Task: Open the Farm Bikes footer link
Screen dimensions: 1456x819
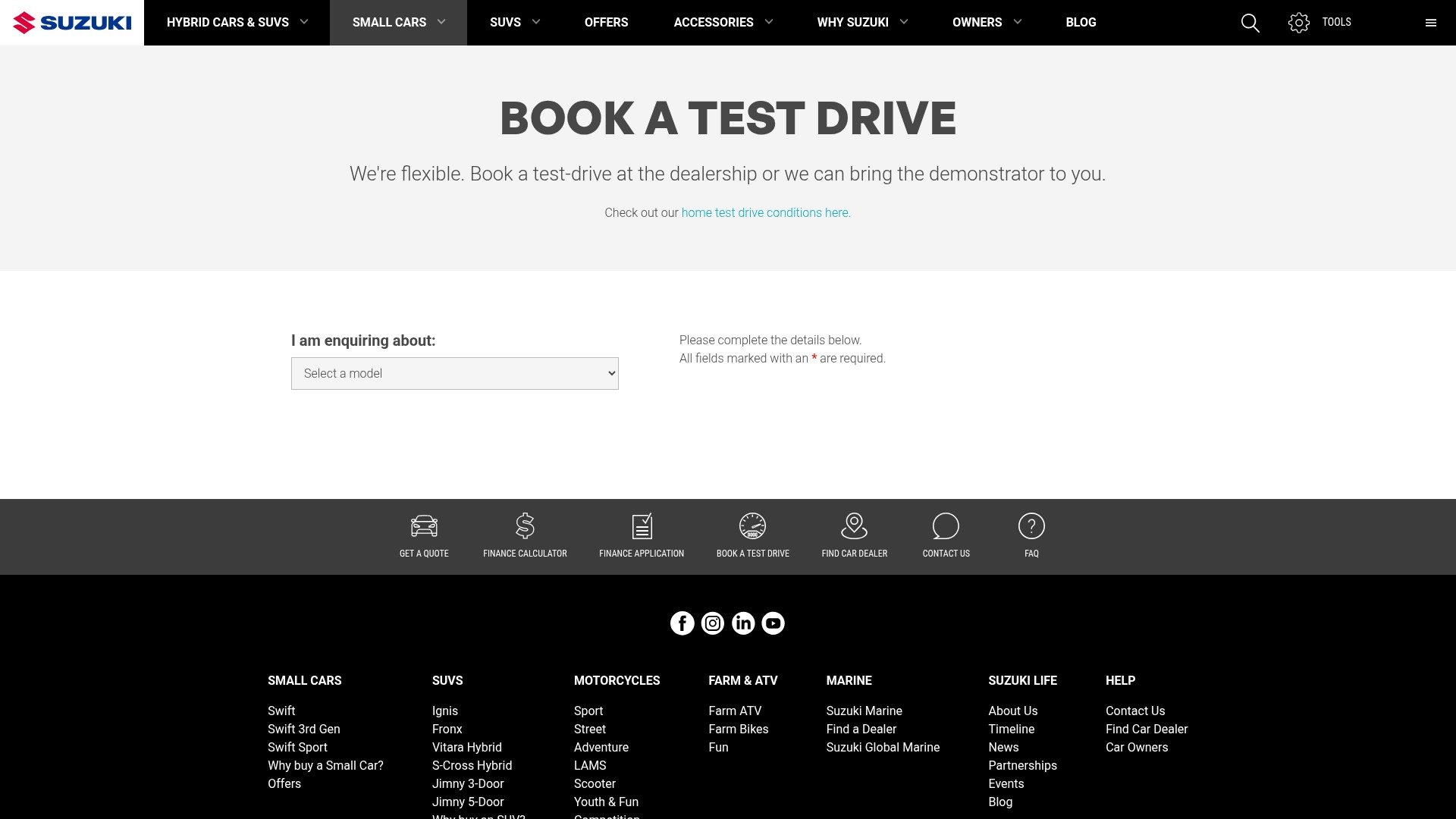Action: pyautogui.click(x=739, y=730)
